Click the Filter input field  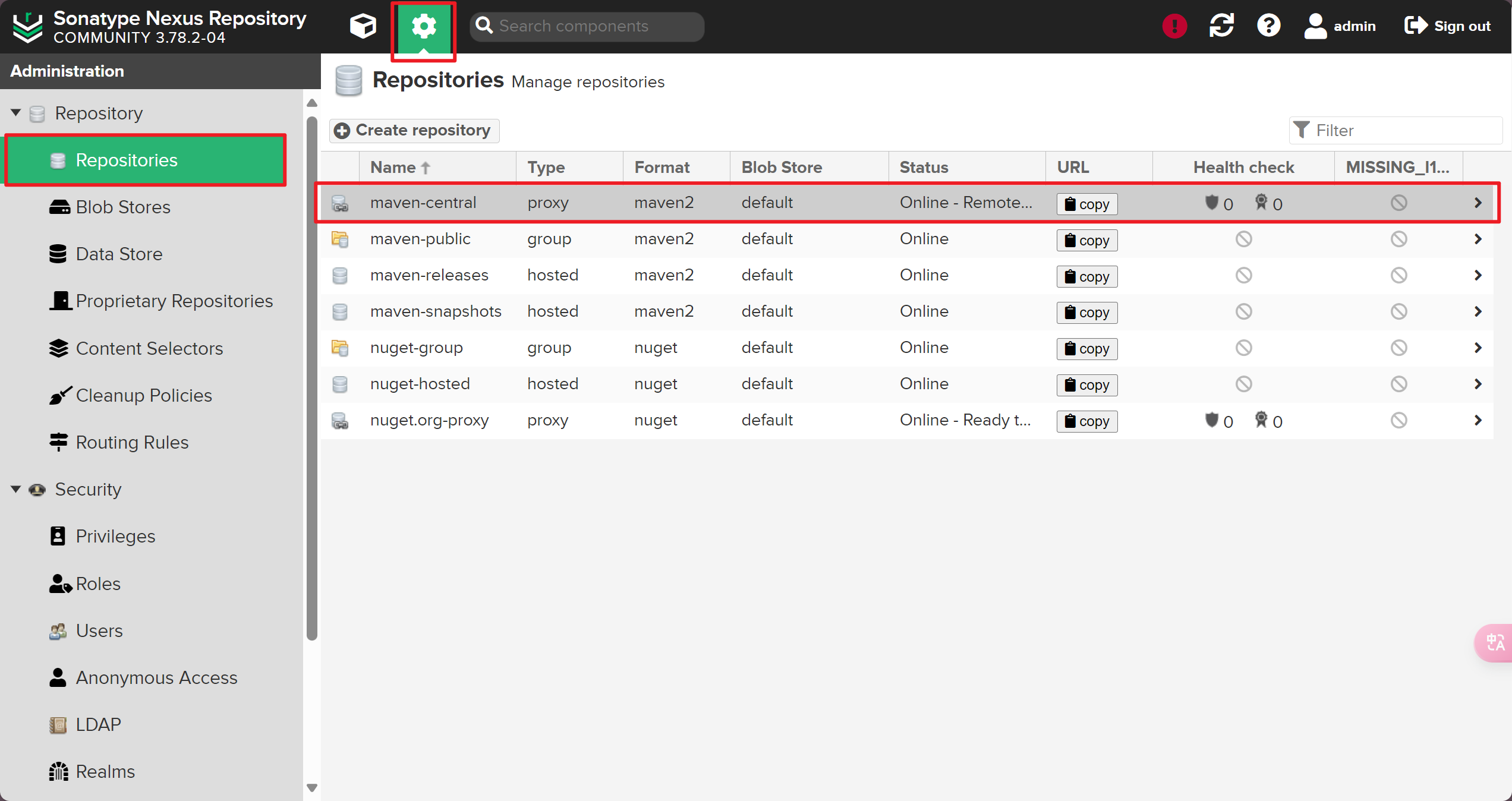click(1396, 130)
